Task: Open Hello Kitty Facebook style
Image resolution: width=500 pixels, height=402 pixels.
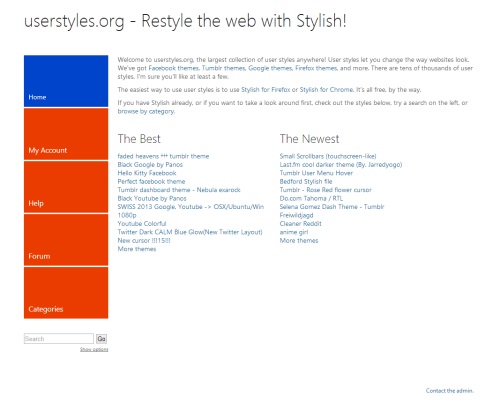Action: click(147, 173)
